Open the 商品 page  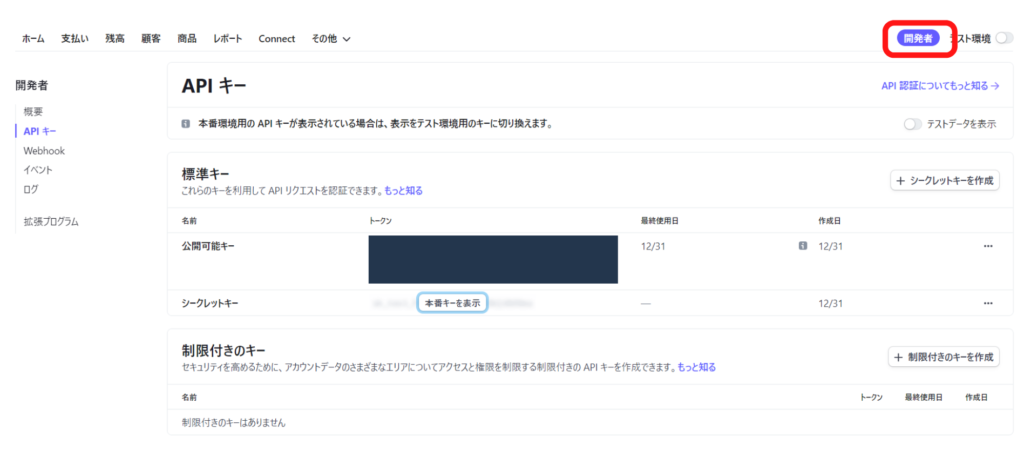pyautogui.click(x=187, y=39)
